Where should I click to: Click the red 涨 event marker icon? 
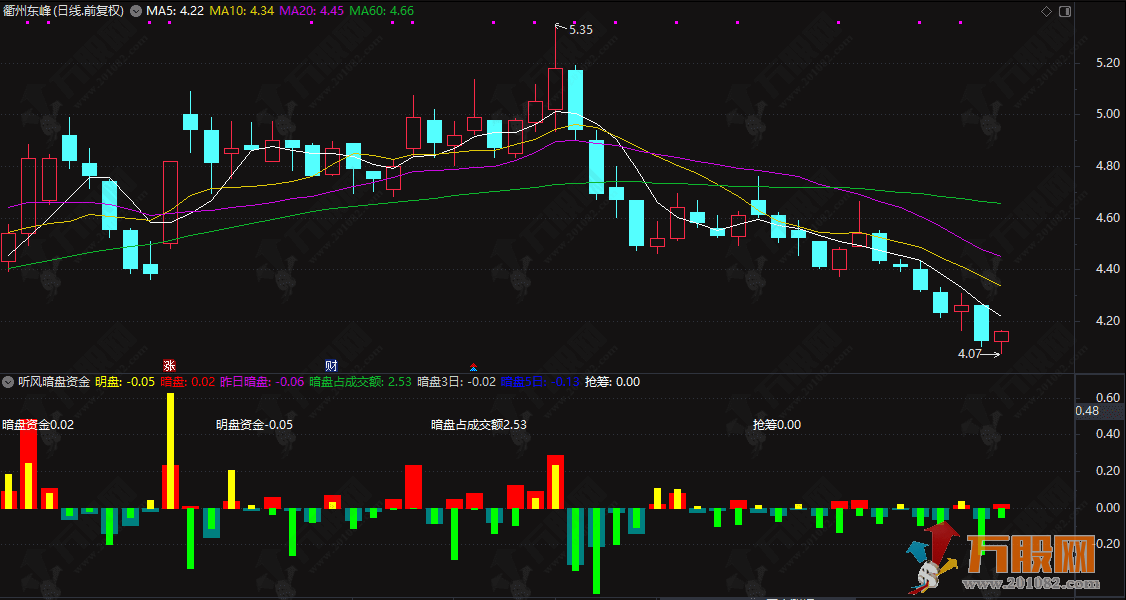(x=170, y=365)
